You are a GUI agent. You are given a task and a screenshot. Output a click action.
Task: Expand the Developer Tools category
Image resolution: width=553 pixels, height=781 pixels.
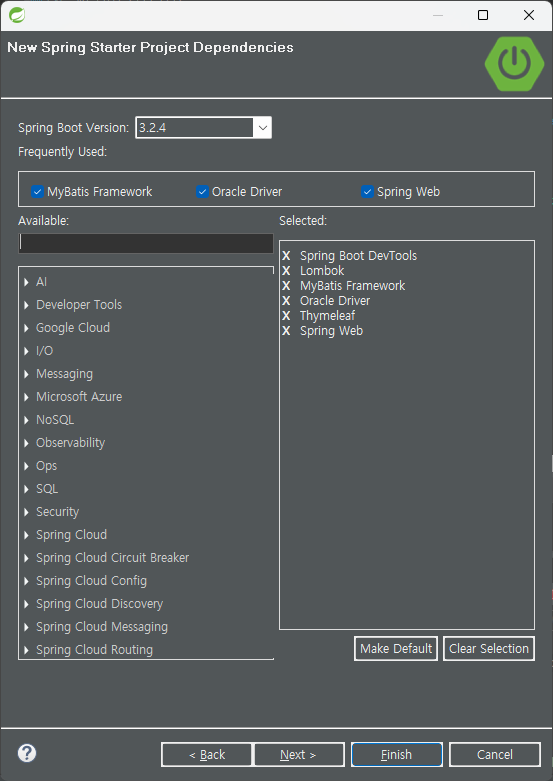(x=26, y=305)
